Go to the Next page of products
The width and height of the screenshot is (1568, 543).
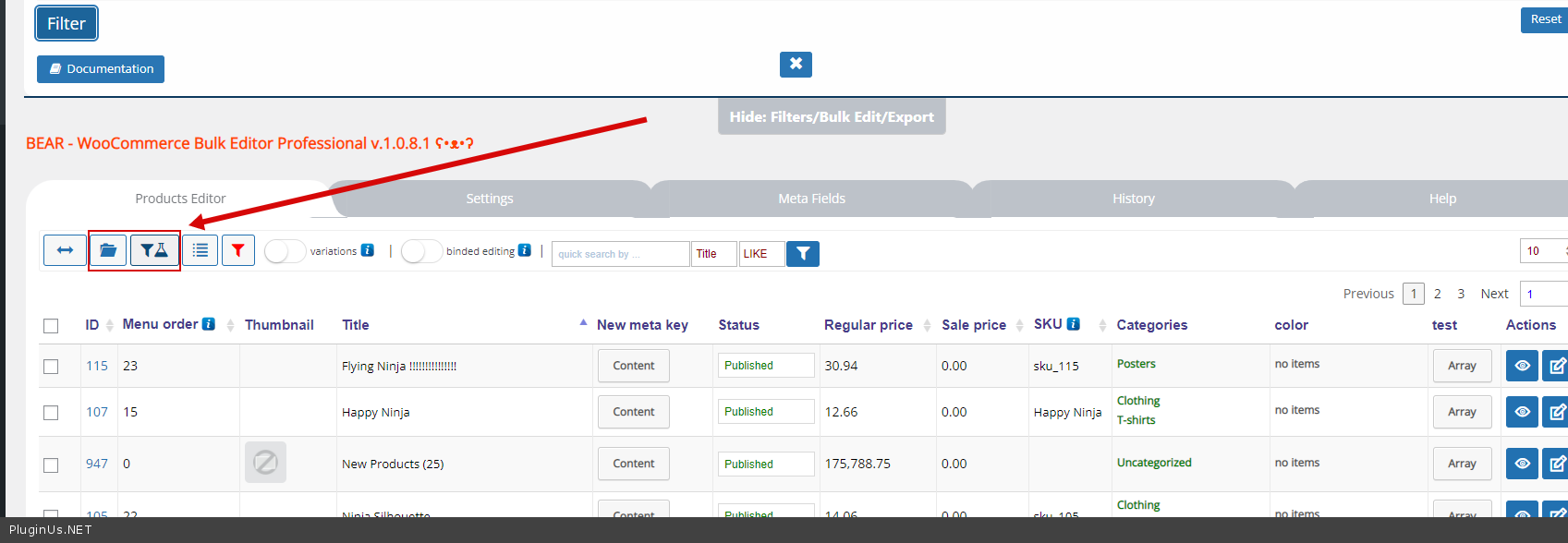coord(1494,294)
